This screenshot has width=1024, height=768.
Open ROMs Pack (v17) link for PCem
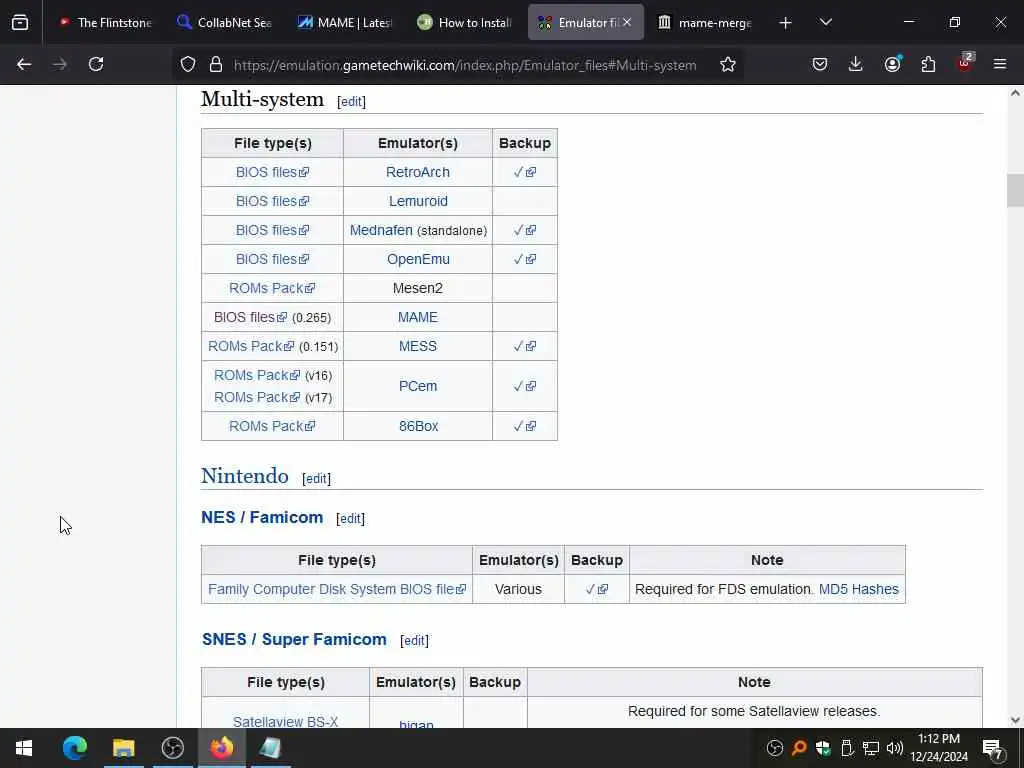(x=257, y=397)
